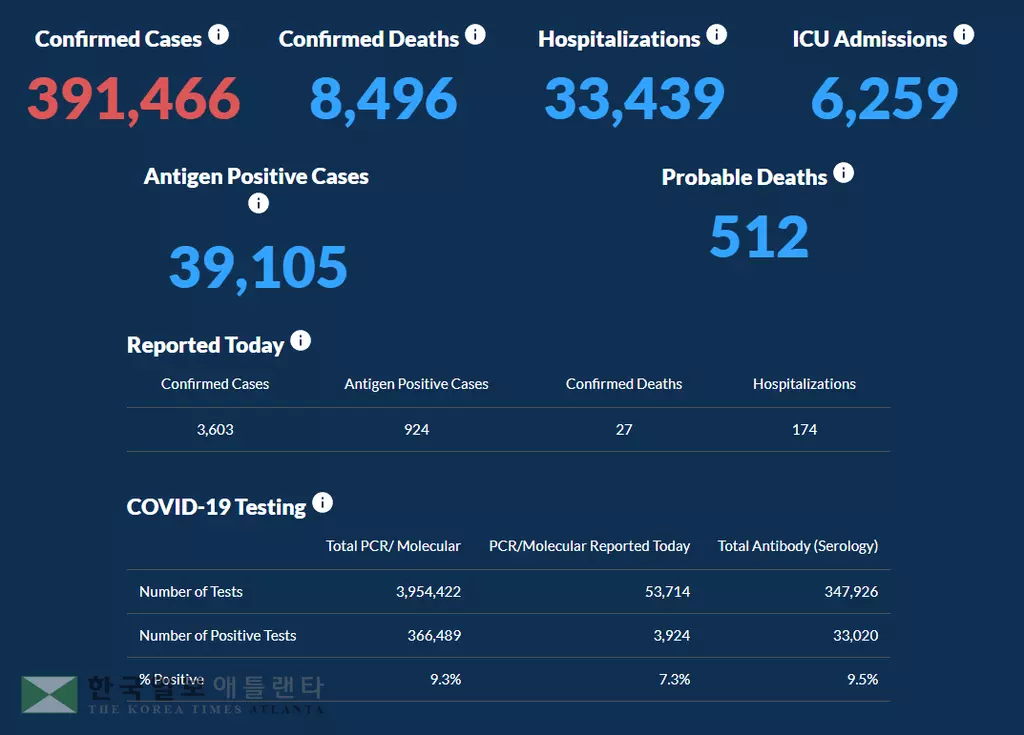1024x735 pixels.
Task: Click the Number of Positive Tests row label
Action: [217, 635]
